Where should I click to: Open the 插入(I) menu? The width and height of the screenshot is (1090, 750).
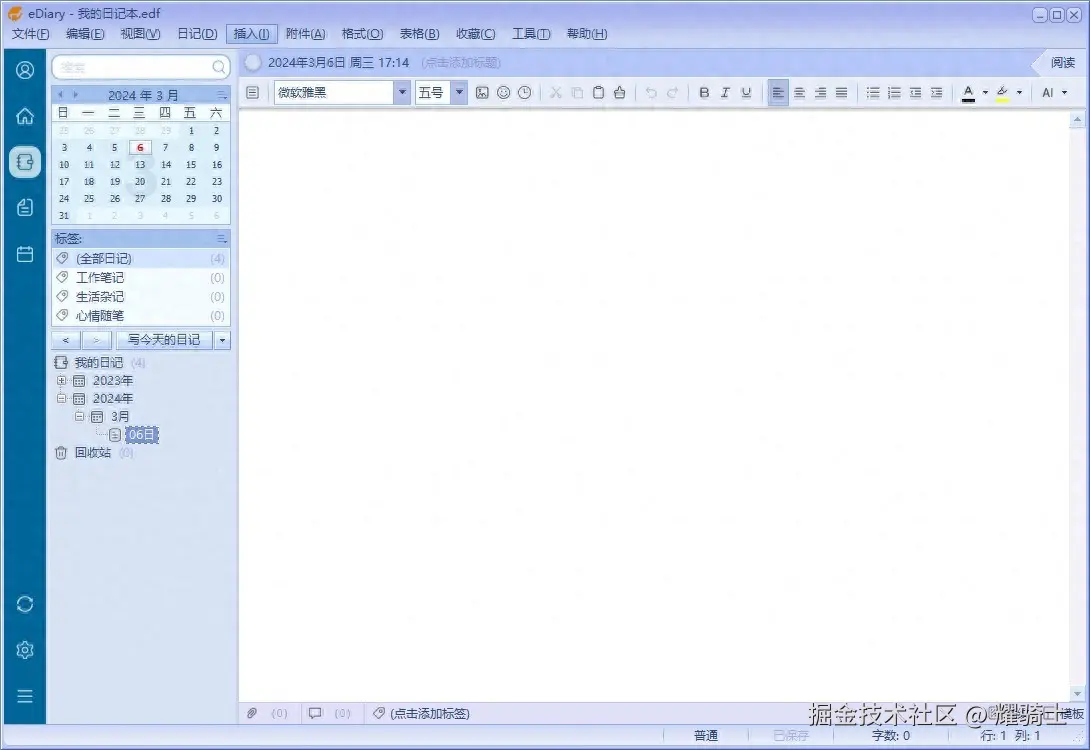pyautogui.click(x=252, y=33)
